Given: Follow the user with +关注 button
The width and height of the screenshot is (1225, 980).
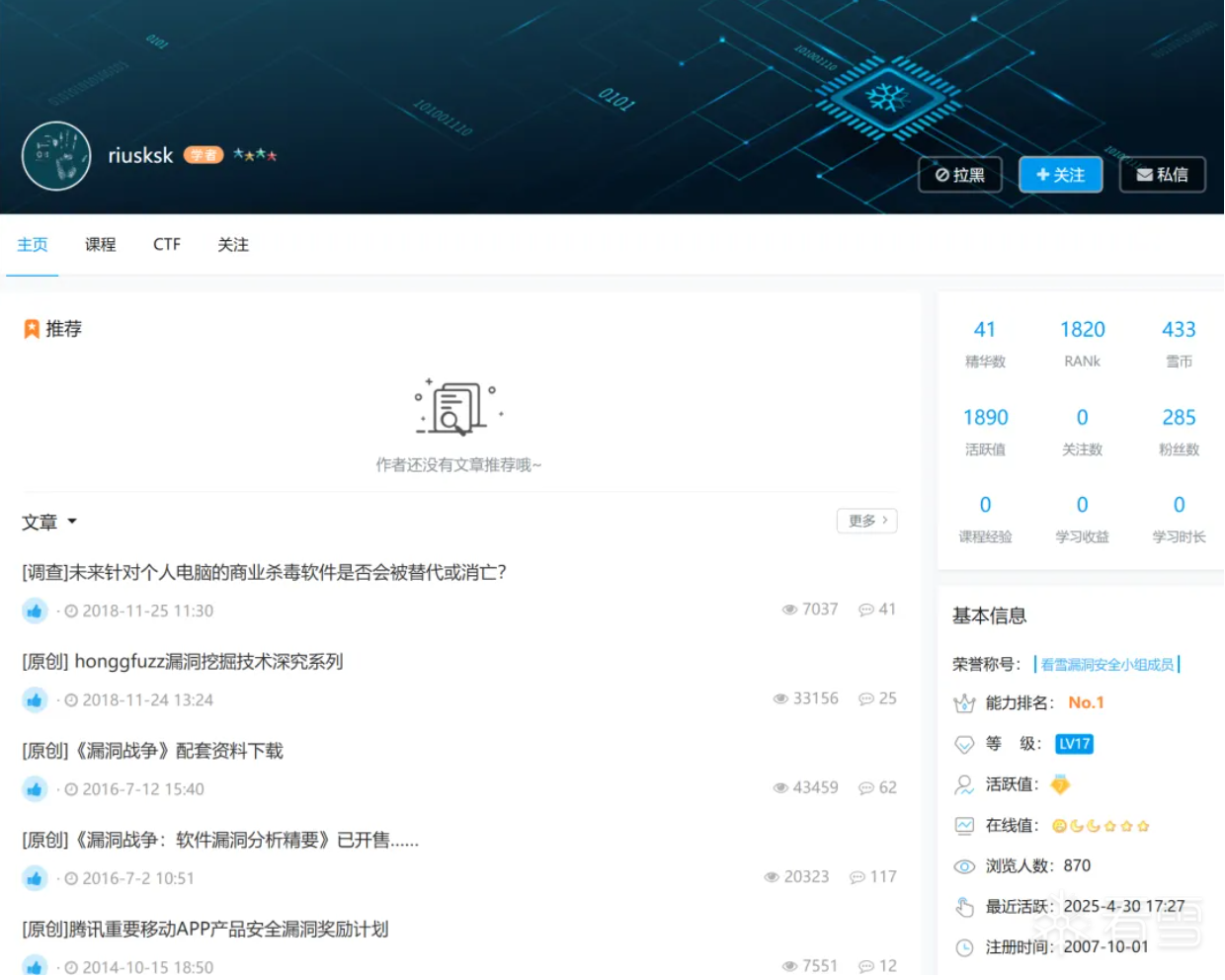Looking at the screenshot, I should 1061,175.
